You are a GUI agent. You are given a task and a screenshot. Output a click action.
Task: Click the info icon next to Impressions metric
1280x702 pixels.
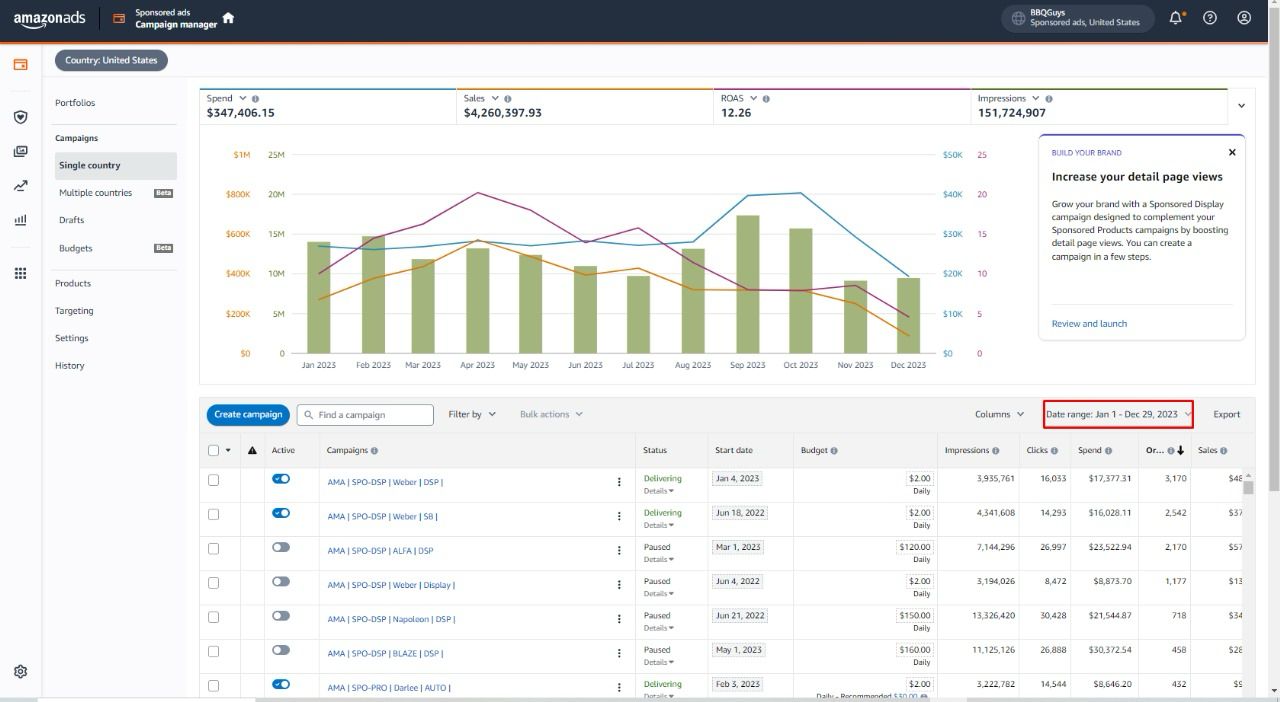coord(1048,99)
